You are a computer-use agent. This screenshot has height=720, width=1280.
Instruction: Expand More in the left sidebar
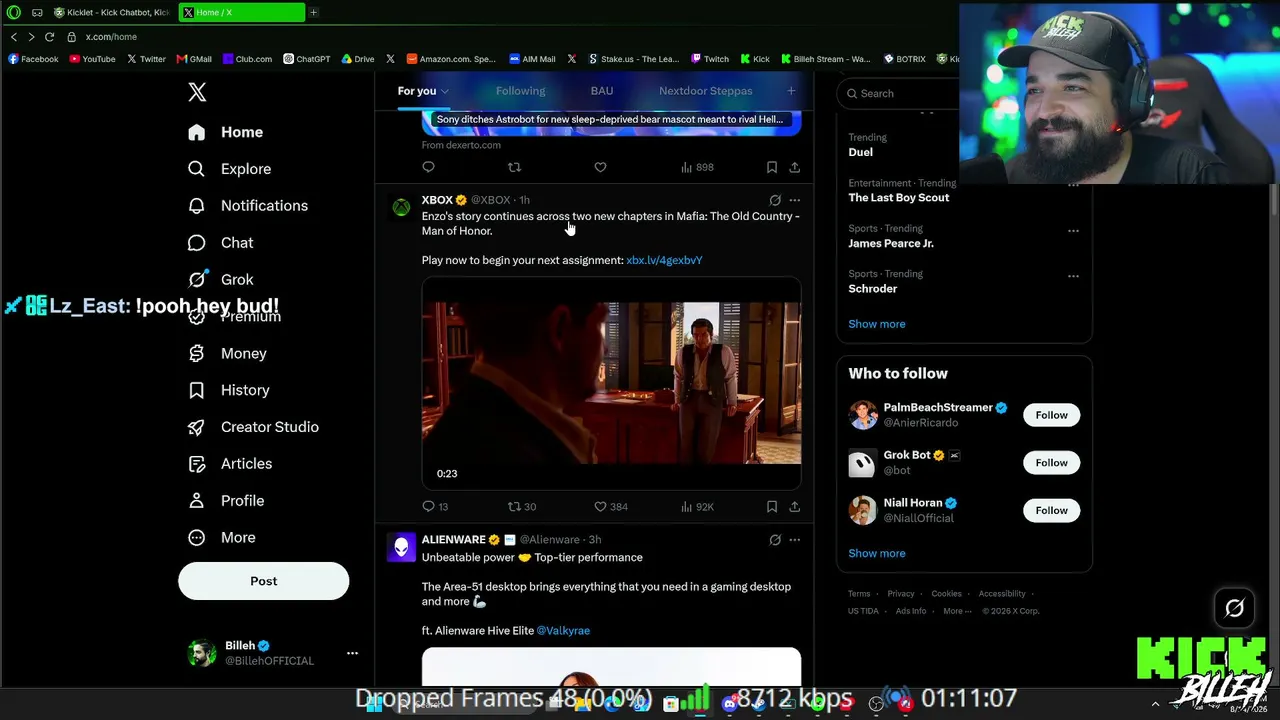(222, 538)
